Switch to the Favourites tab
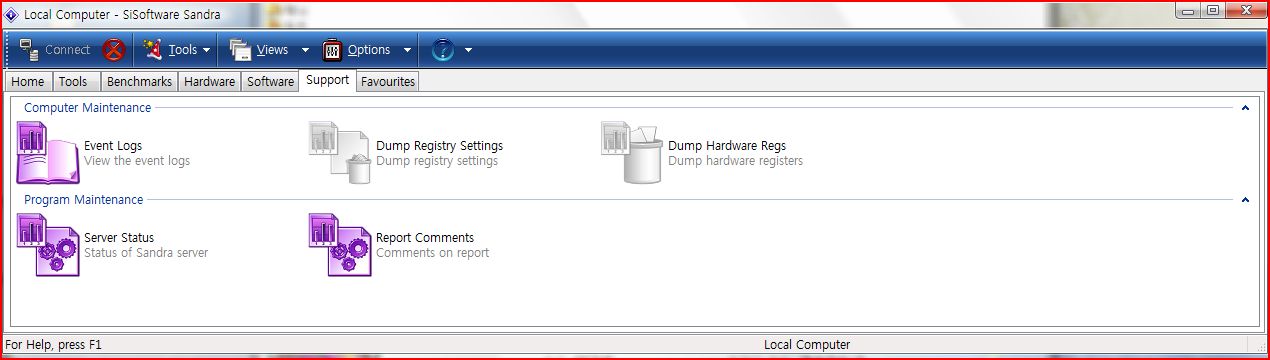 (388, 82)
